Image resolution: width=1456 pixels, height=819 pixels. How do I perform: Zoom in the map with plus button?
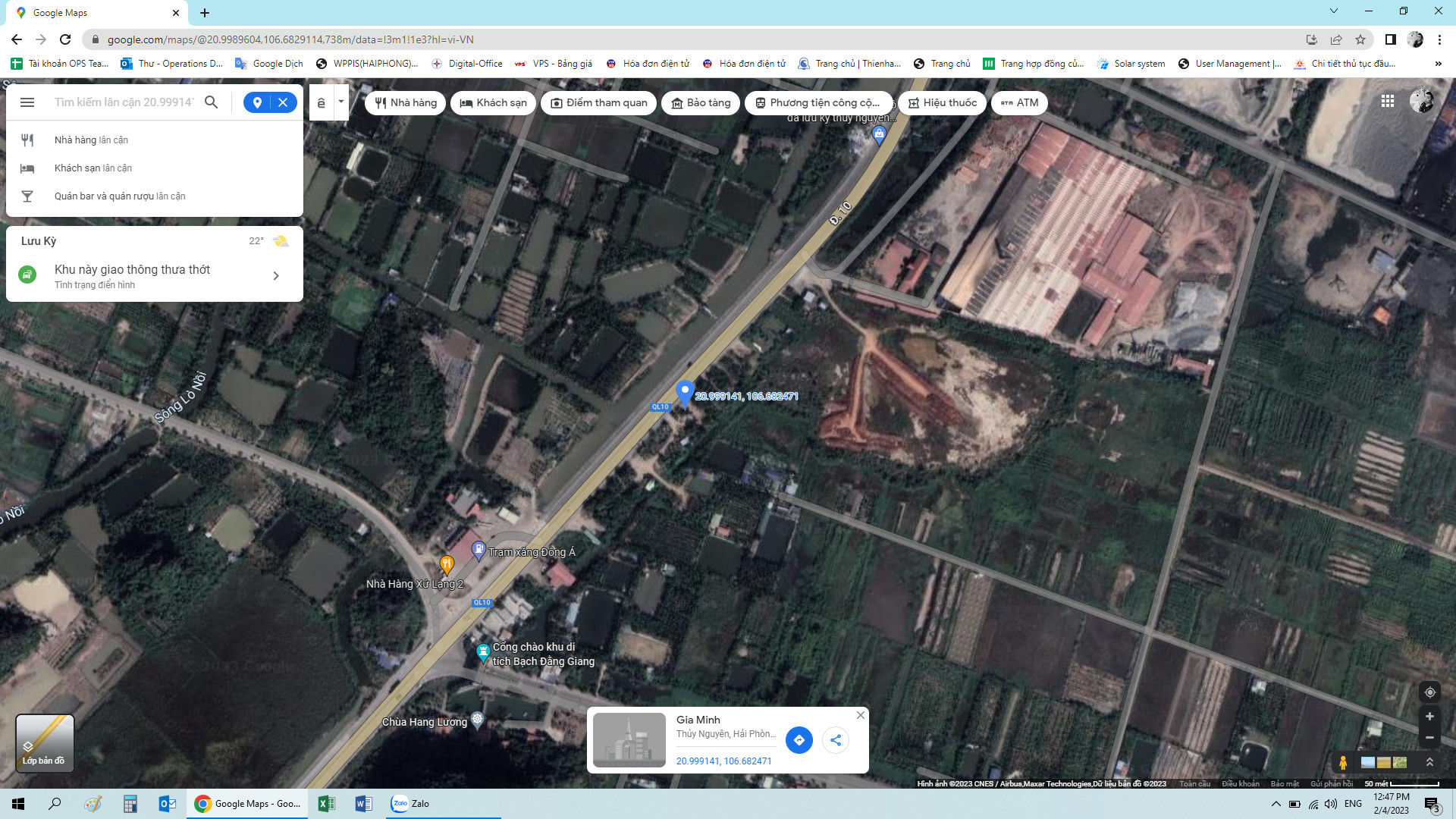coord(1429,717)
